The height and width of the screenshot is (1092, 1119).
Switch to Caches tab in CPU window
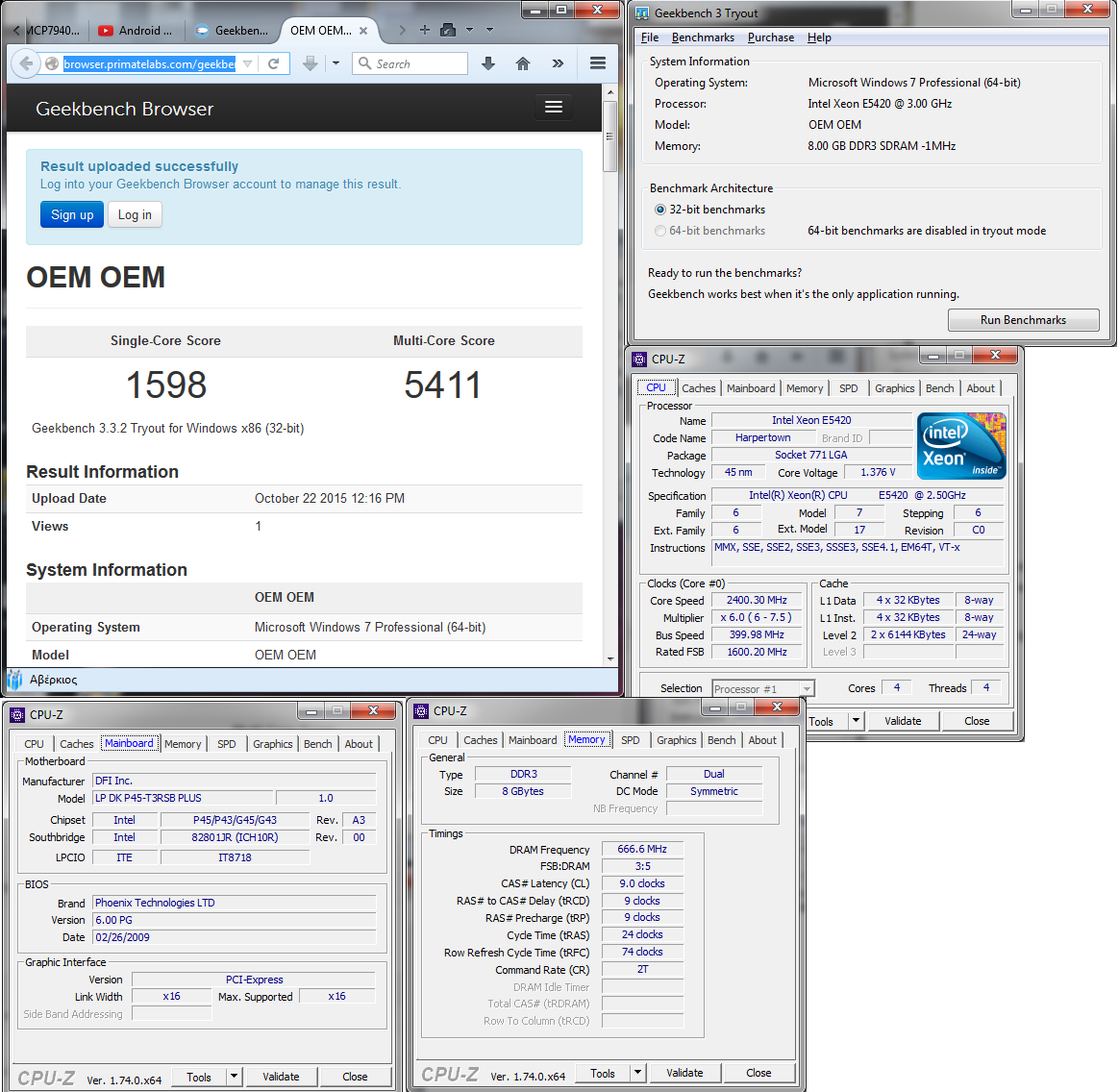tap(698, 388)
